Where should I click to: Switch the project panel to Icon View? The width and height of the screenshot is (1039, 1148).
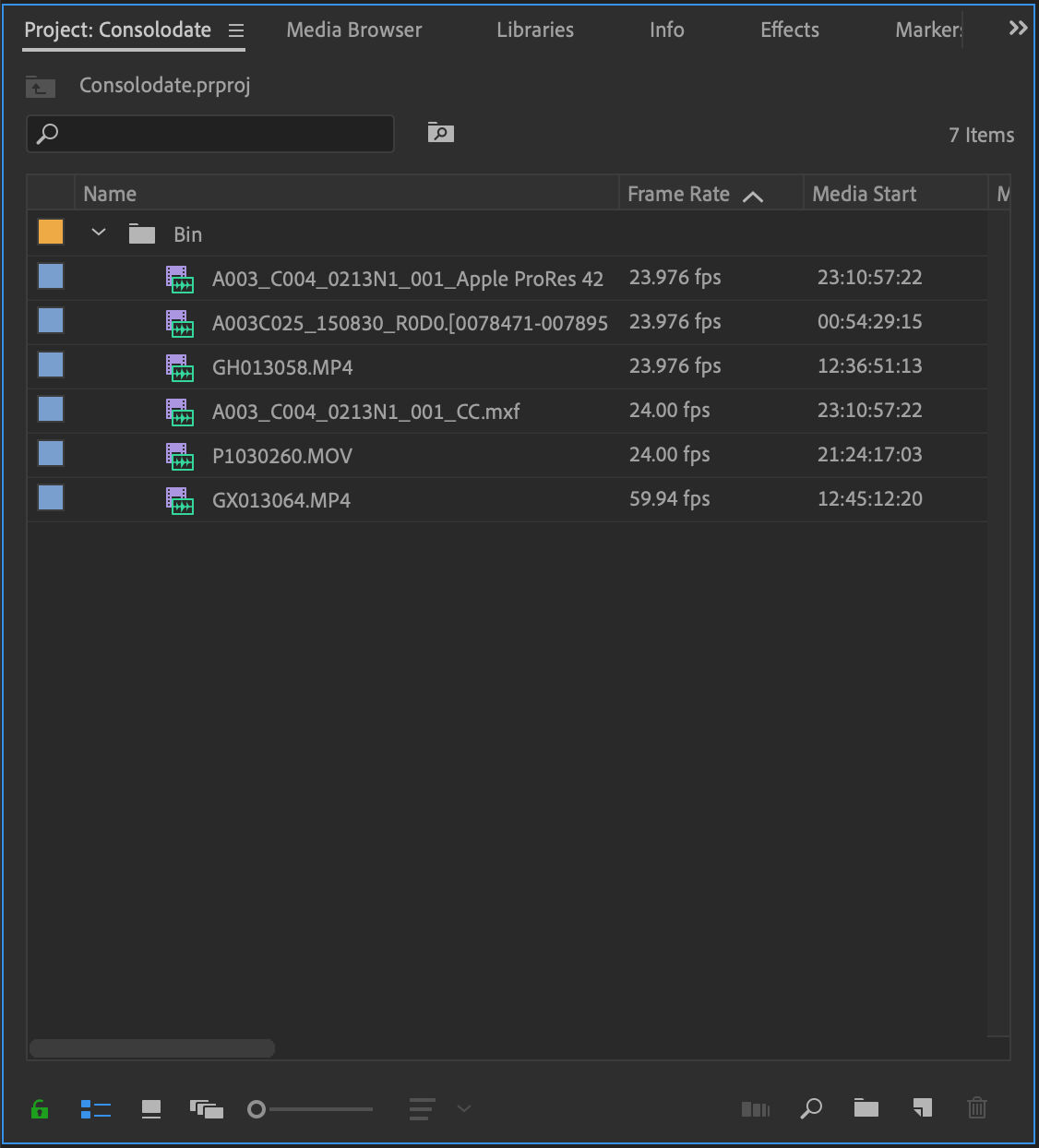click(x=150, y=1109)
